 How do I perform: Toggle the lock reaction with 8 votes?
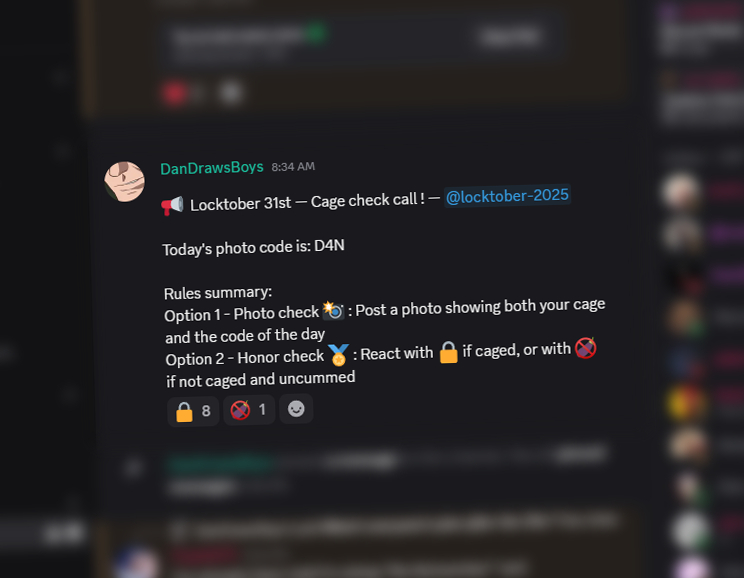pyautogui.click(x=193, y=411)
